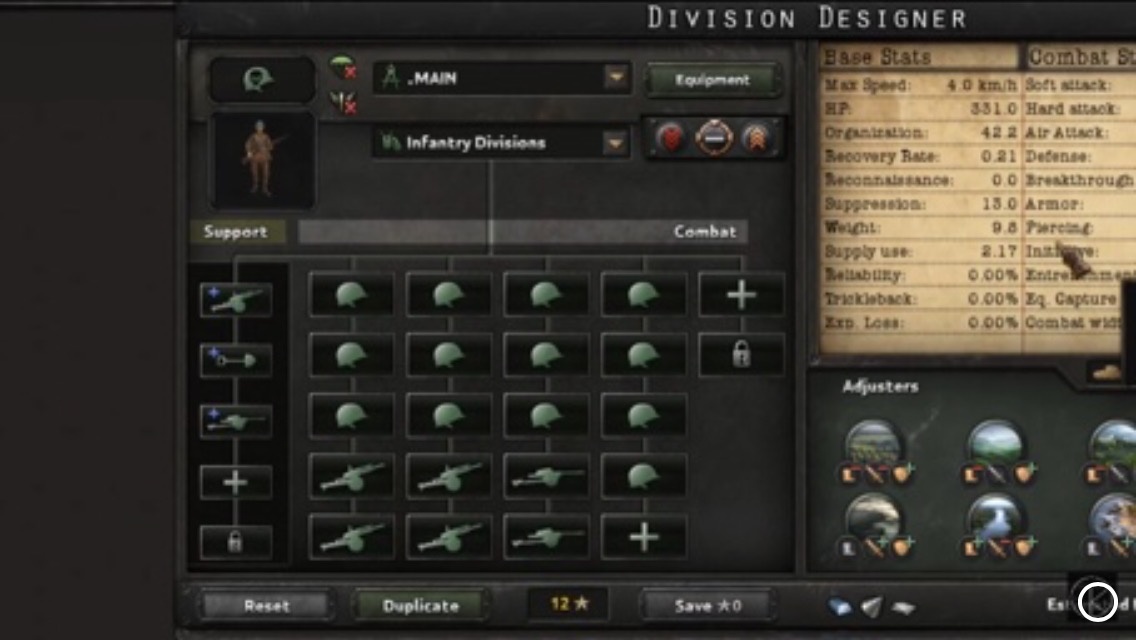The image size is (1136, 640).
Task: Click the support artillery company slot
Action: 236,300
